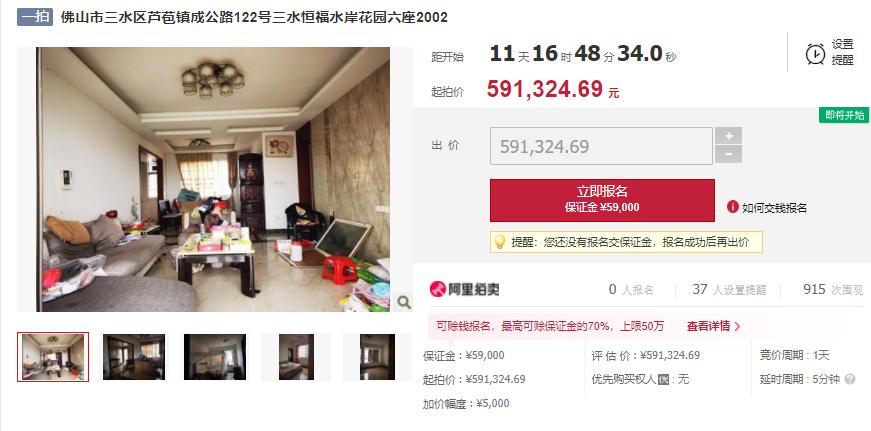Image resolution: width=871 pixels, height=431 pixels.
Task: Click the alarm clock reminder icon
Action: [x=815, y=54]
